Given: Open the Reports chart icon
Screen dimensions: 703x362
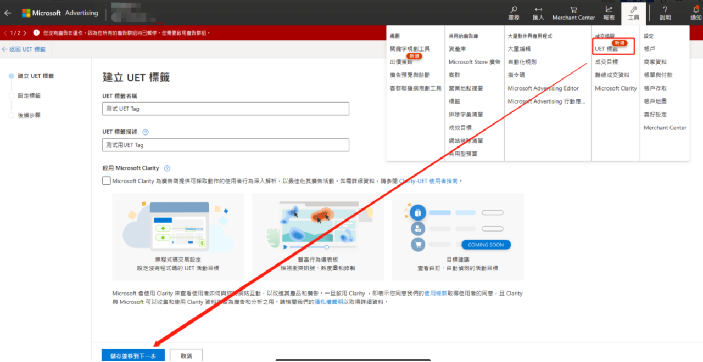Looking at the screenshot, I should click(x=608, y=13).
